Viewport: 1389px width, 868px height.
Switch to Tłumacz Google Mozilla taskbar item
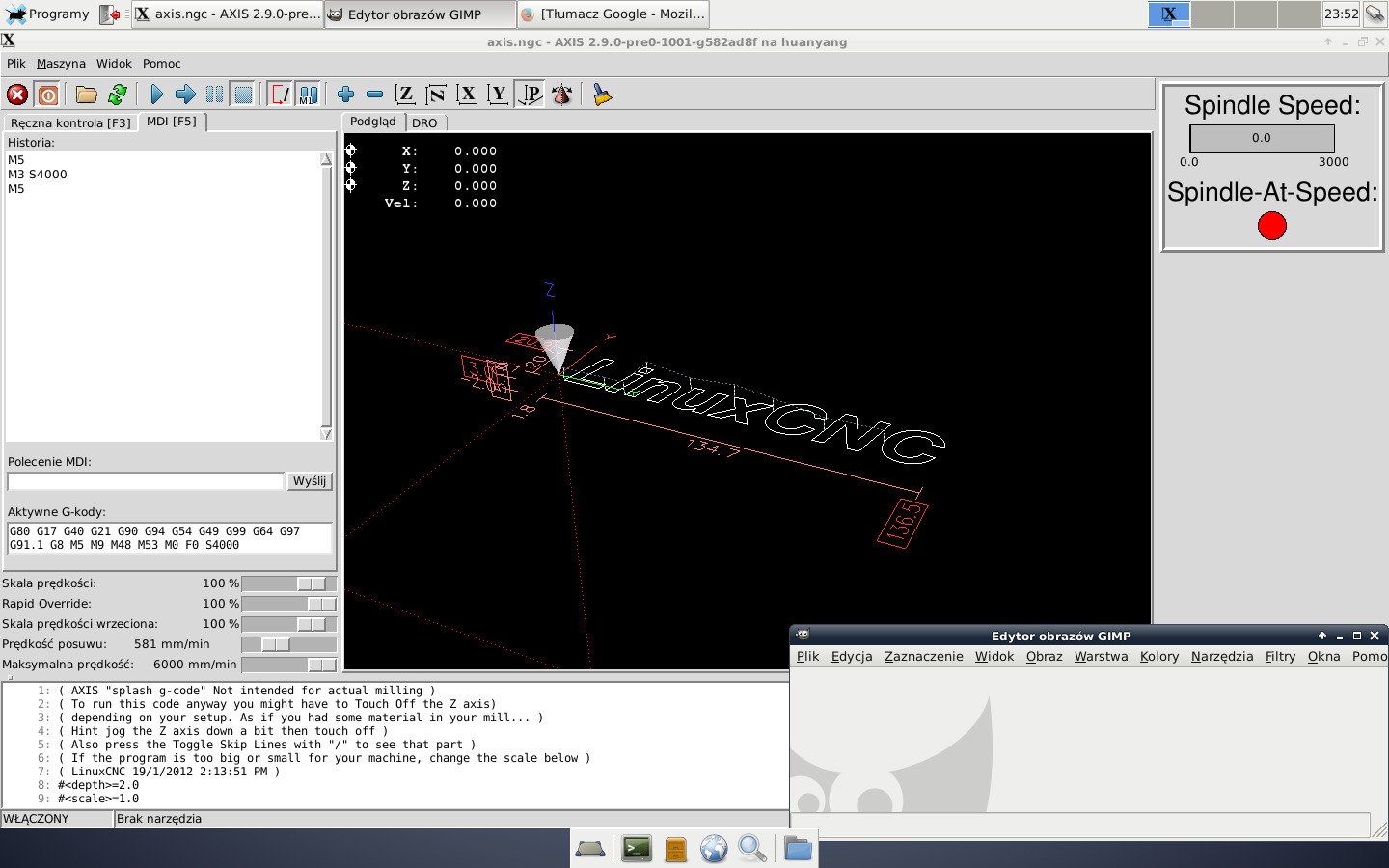tap(613, 14)
